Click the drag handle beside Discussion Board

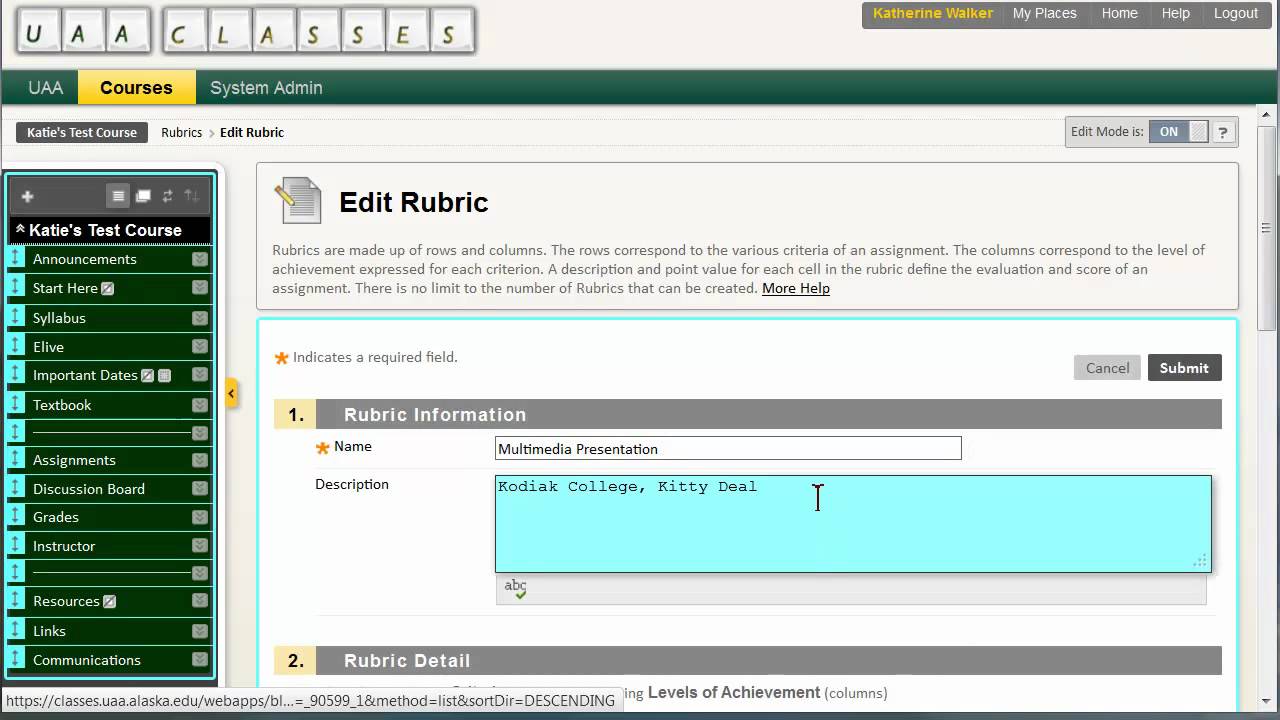coord(16,489)
